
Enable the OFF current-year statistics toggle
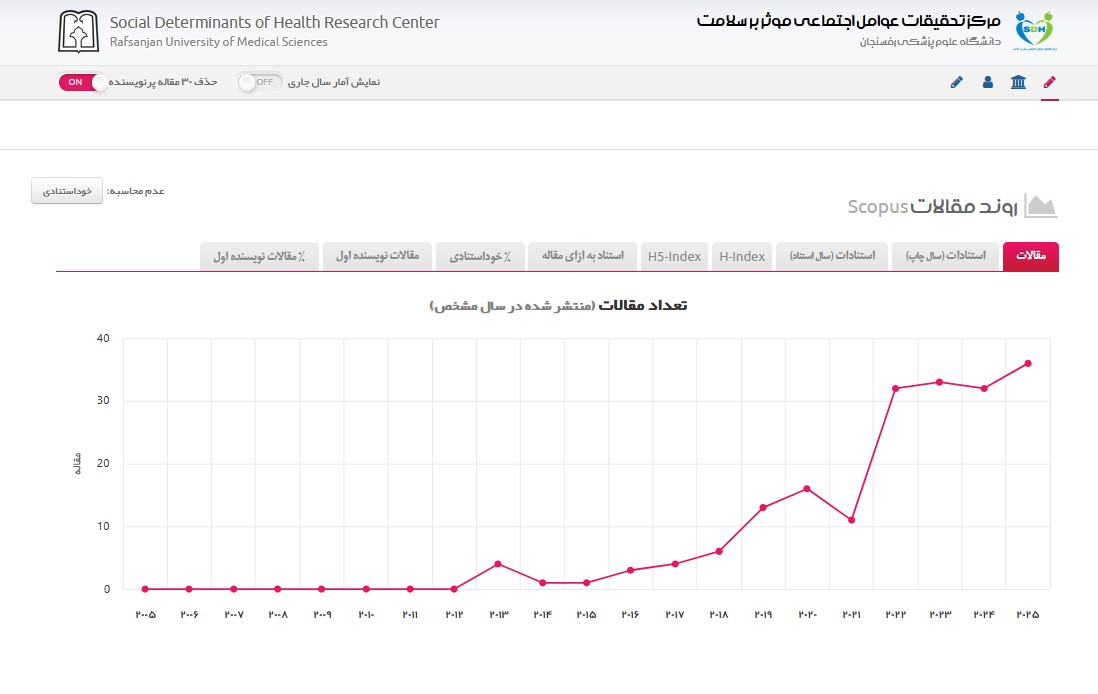260,82
